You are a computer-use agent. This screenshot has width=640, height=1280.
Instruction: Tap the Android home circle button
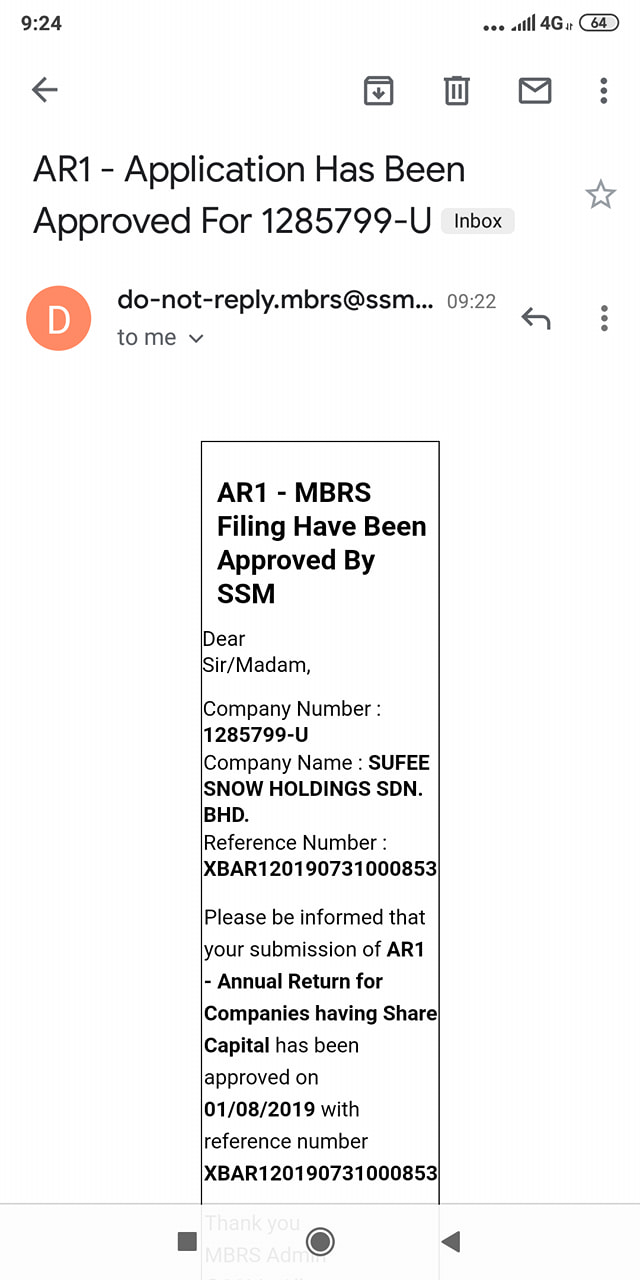pos(320,1241)
